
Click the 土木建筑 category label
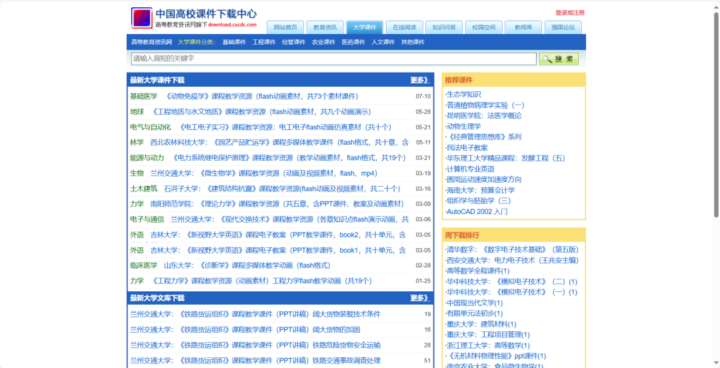coord(144,189)
